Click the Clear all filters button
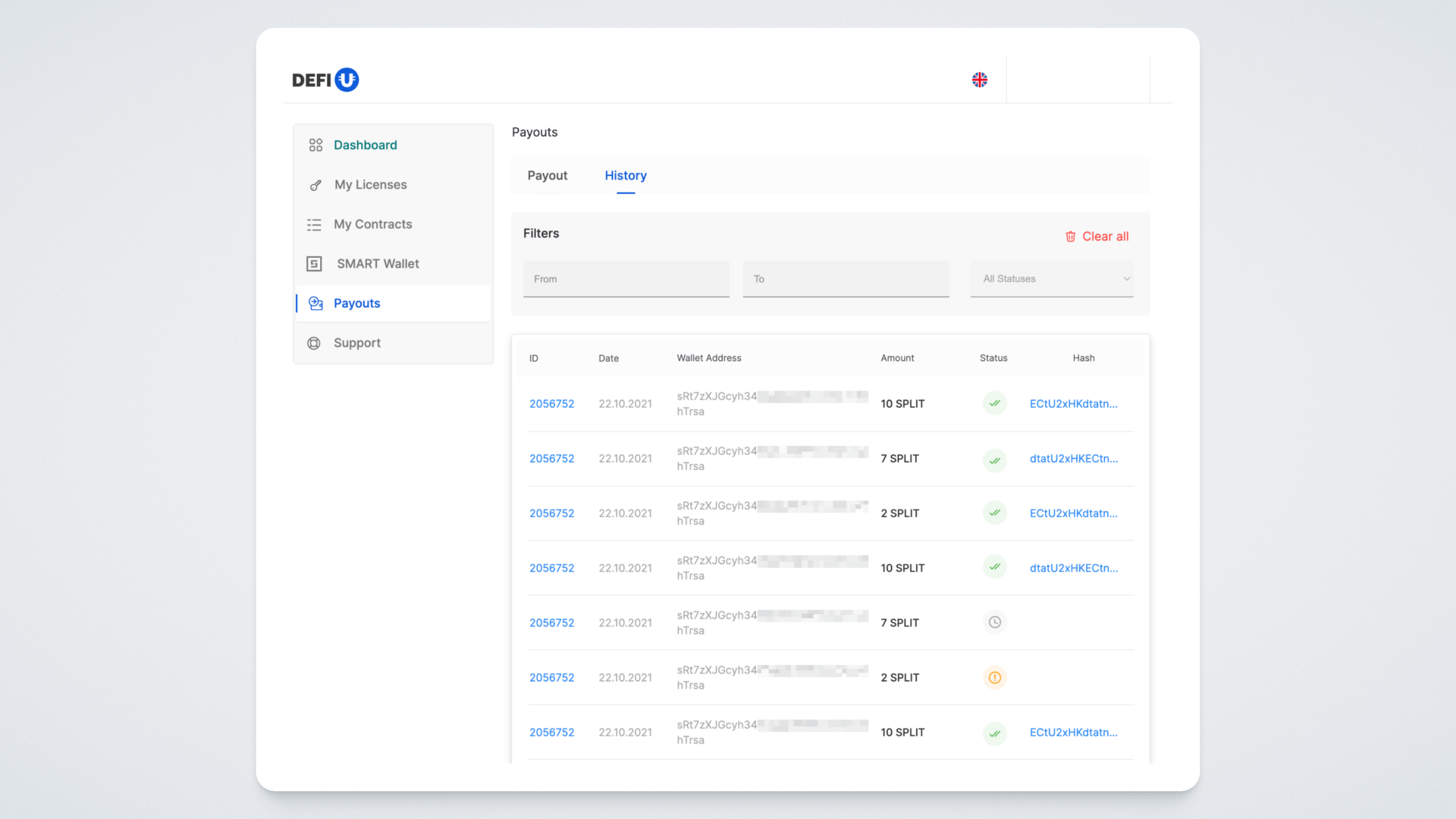1456x819 pixels. (1104, 237)
